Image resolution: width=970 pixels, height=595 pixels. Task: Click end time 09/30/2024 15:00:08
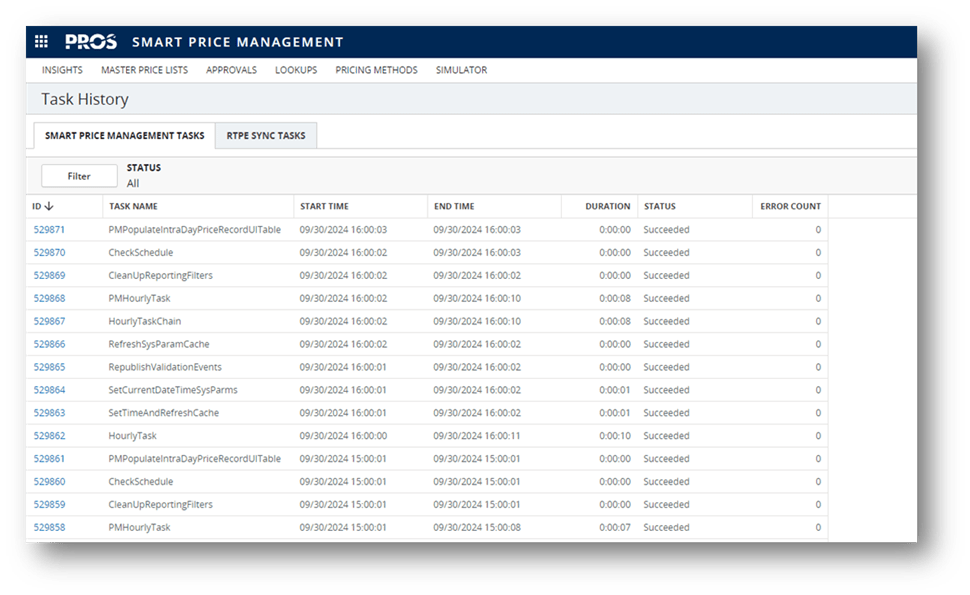click(x=477, y=527)
